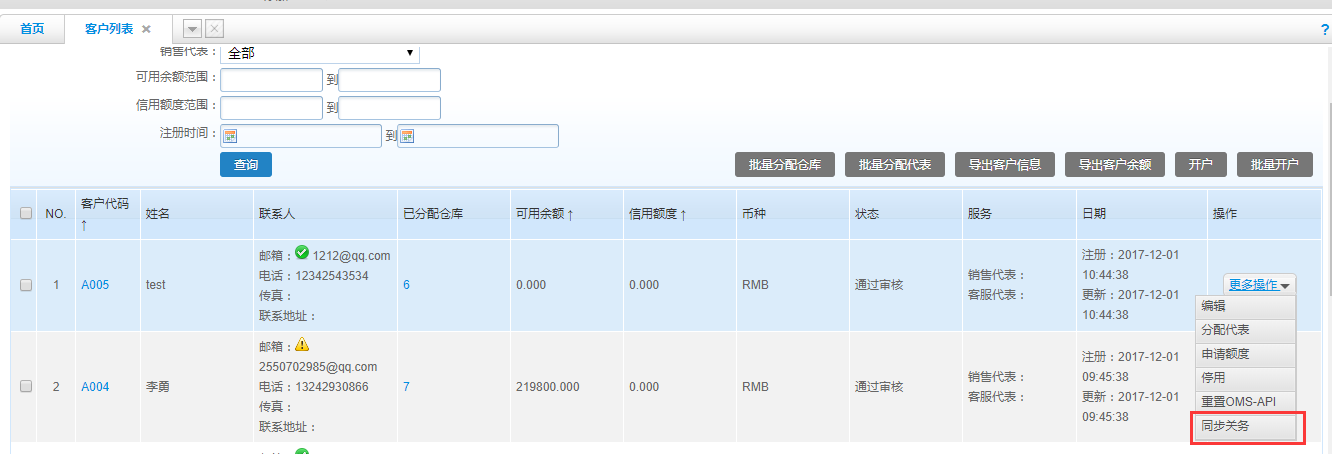The height and width of the screenshot is (454, 1332).
Task: Toggle the select-all checkbox in table header
Action: 26,213
